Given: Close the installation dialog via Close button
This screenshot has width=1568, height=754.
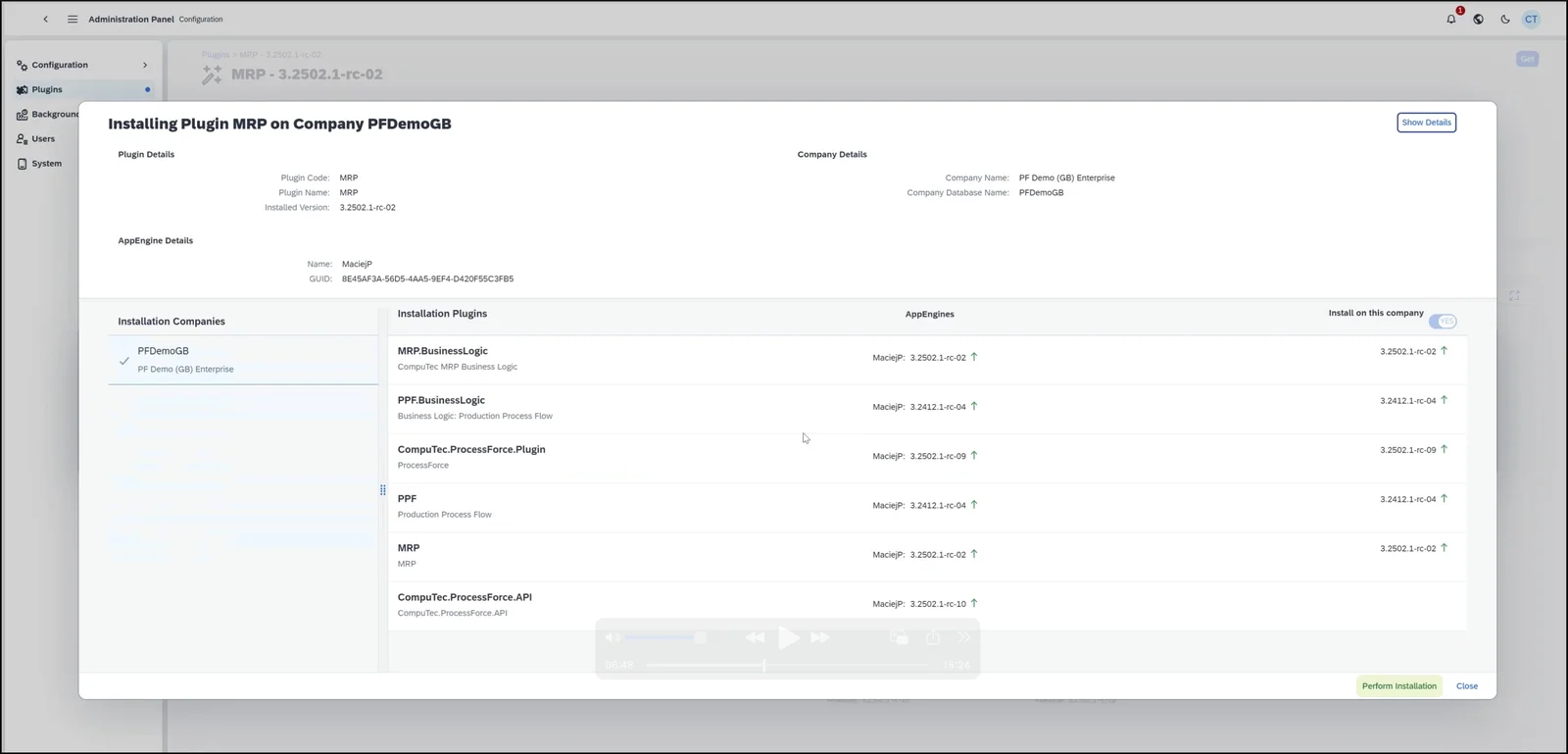Looking at the screenshot, I should [1467, 686].
